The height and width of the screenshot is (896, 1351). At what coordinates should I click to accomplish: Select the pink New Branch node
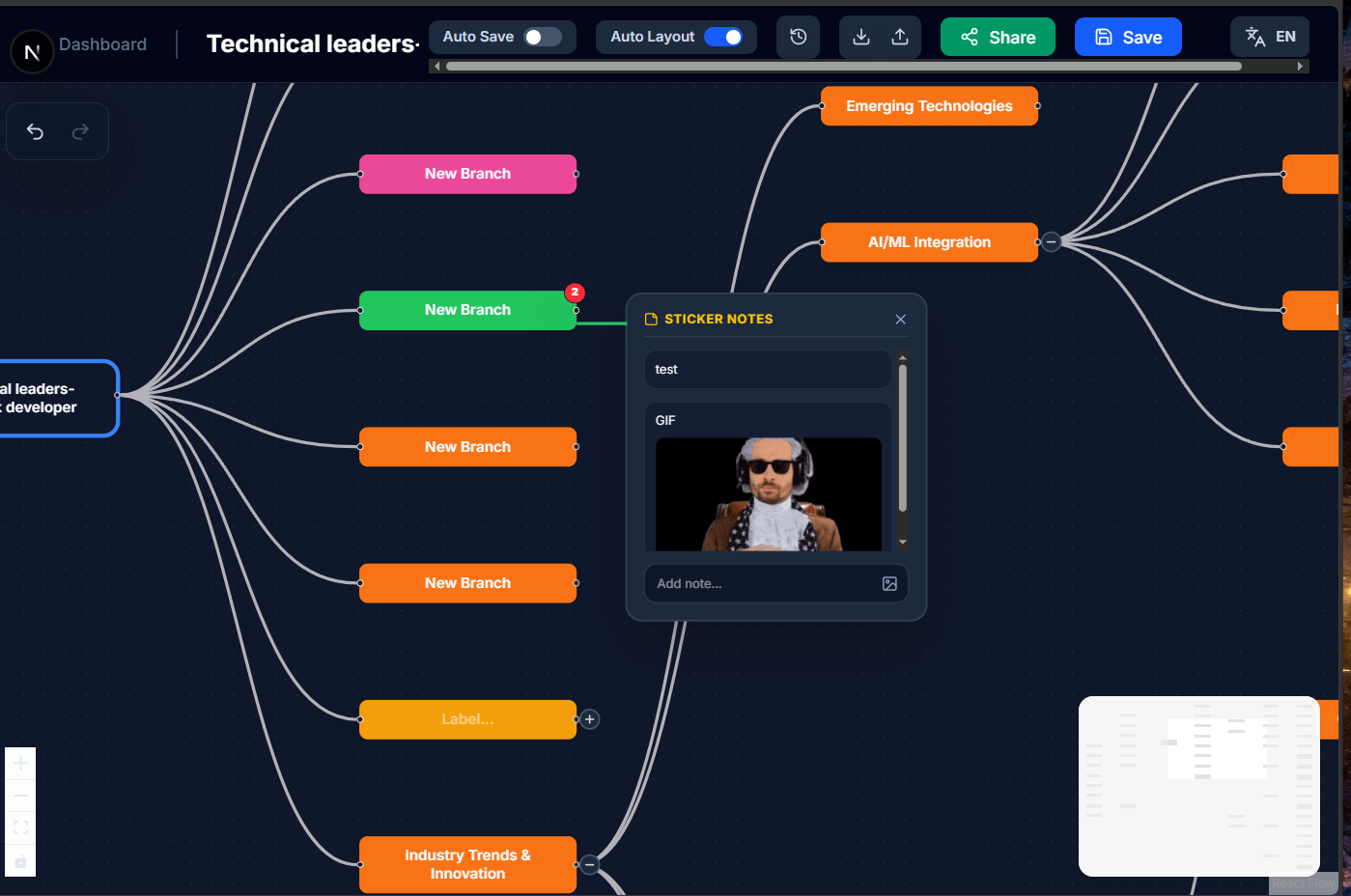coord(468,174)
